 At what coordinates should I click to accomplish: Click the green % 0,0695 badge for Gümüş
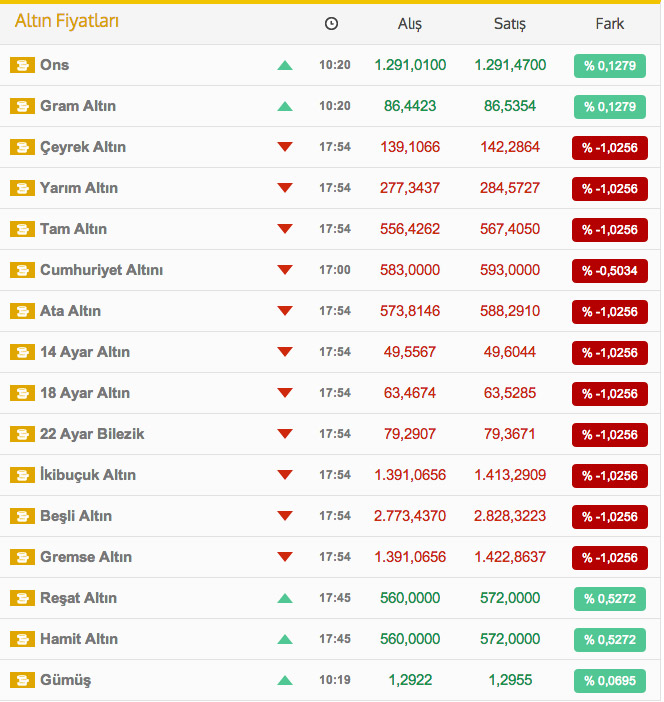[609, 681]
